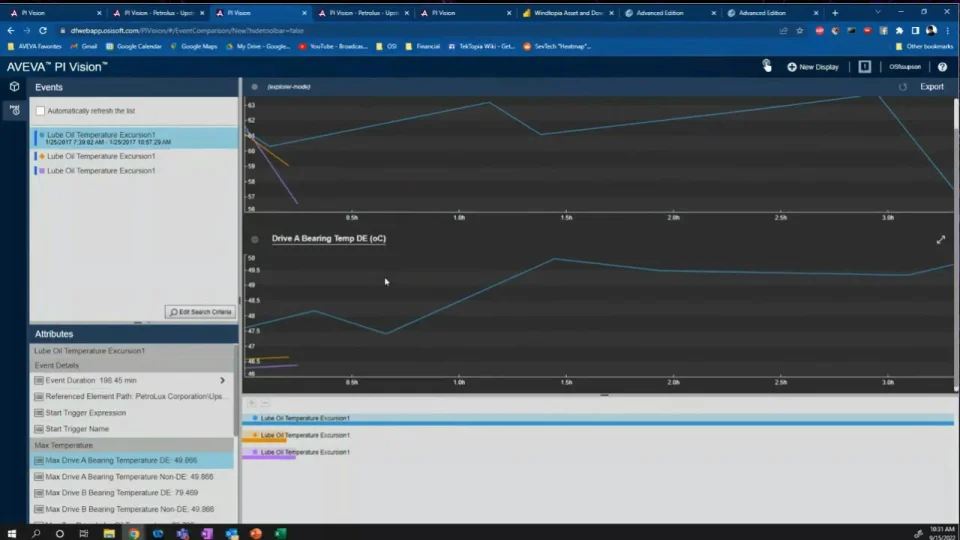The width and height of the screenshot is (960, 540).
Task: Open Other bookmarks folder
Action: 924,46
